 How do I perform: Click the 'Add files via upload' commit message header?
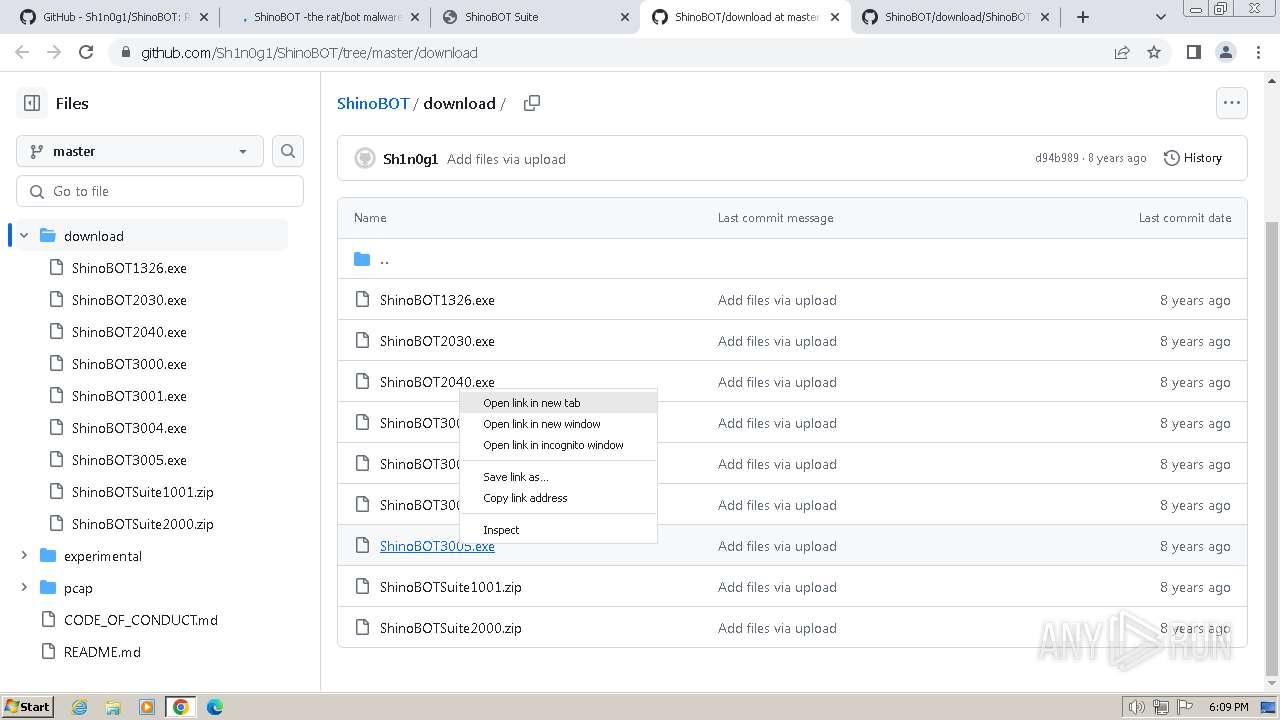point(506,159)
